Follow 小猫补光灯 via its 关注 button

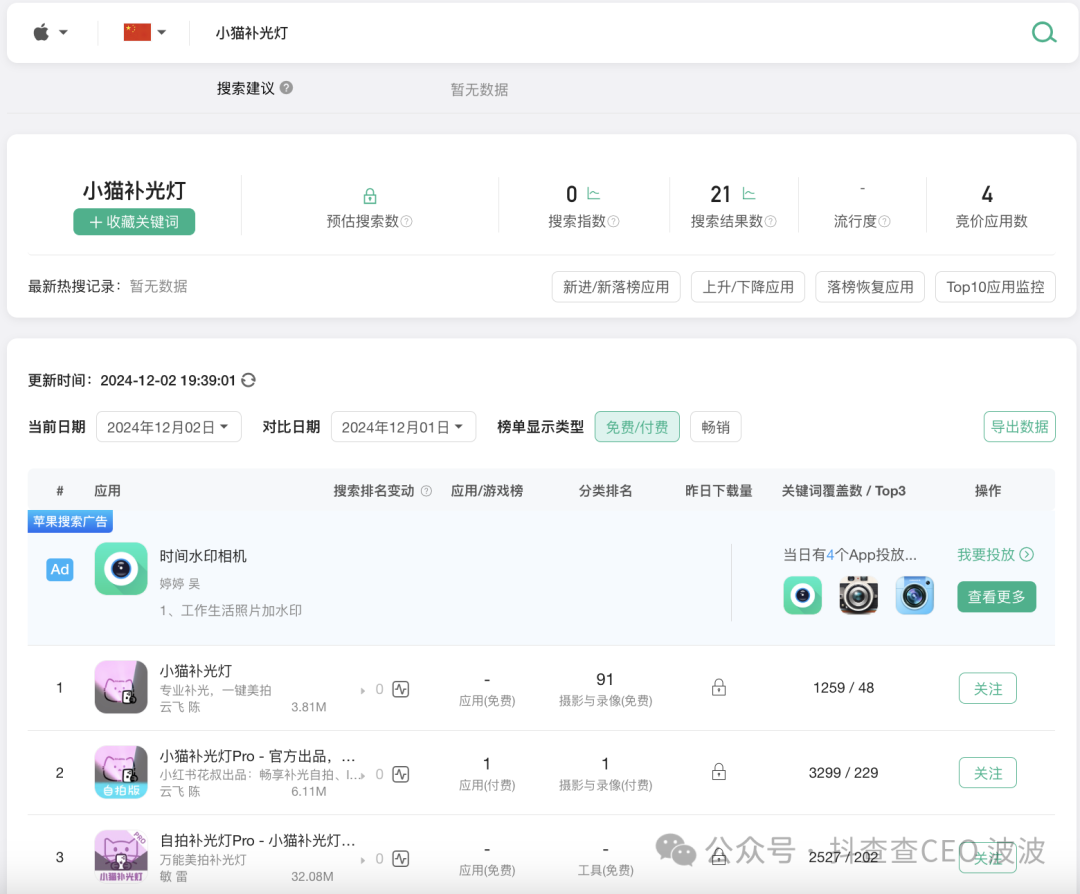pyautogui.click(x=987, y=688)
